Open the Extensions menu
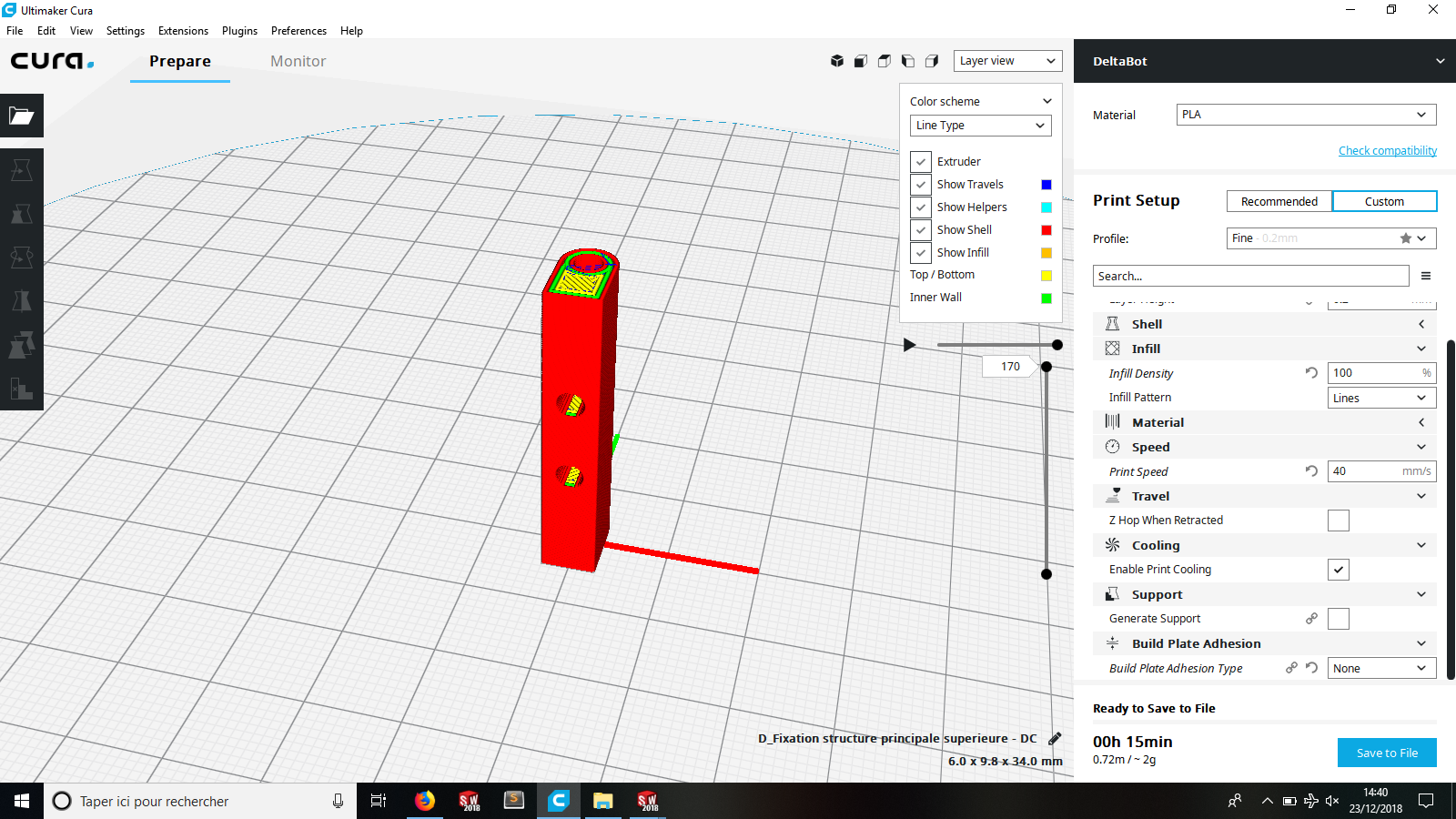 click(183, 31)
